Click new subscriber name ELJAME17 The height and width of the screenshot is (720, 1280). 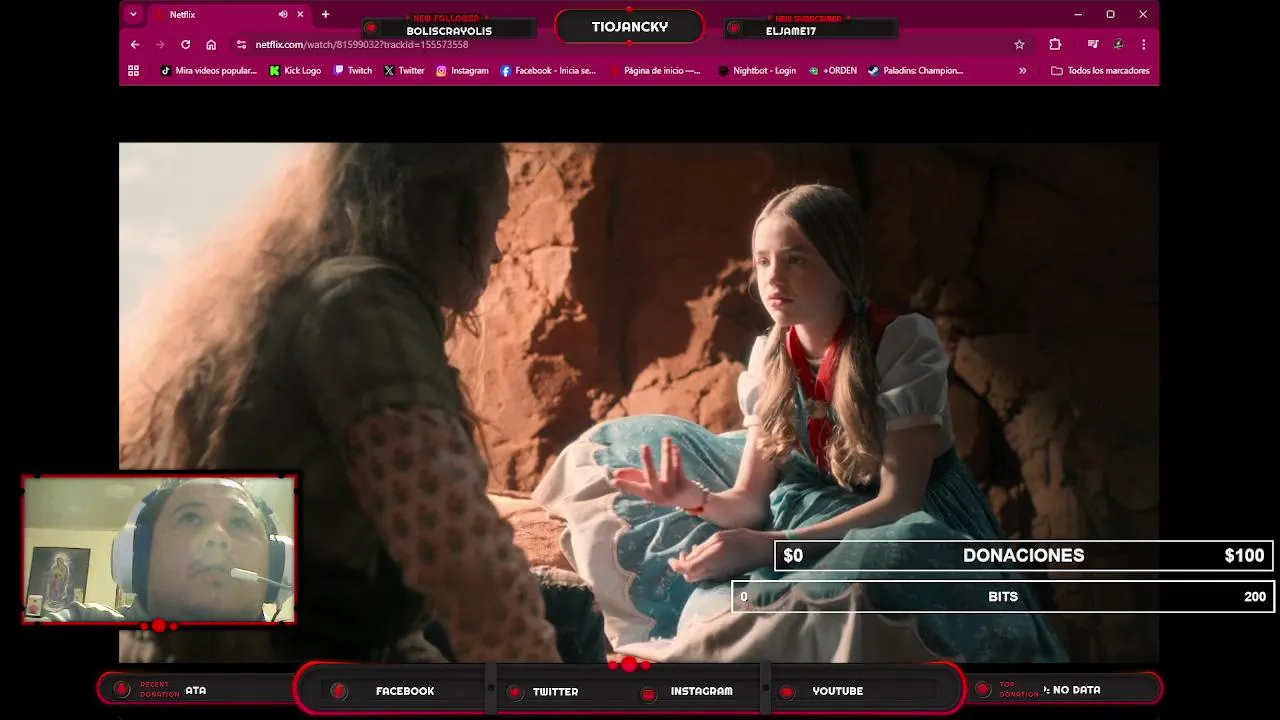(x=791, y=31)
